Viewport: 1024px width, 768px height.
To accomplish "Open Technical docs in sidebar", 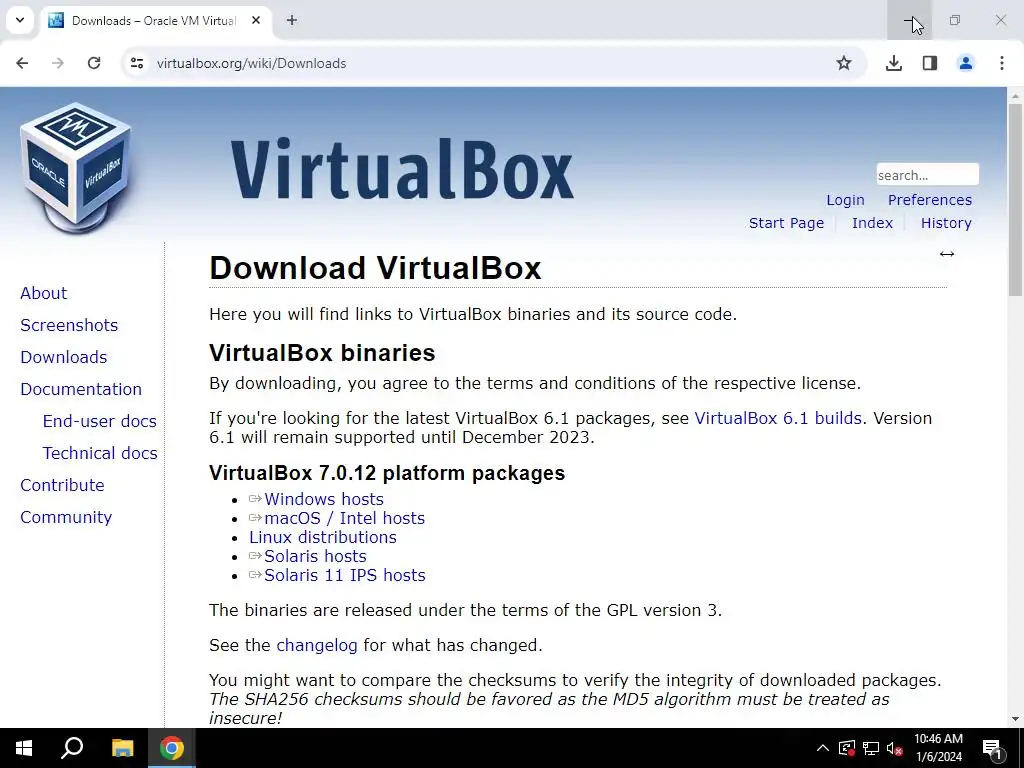I will (100, 453).
